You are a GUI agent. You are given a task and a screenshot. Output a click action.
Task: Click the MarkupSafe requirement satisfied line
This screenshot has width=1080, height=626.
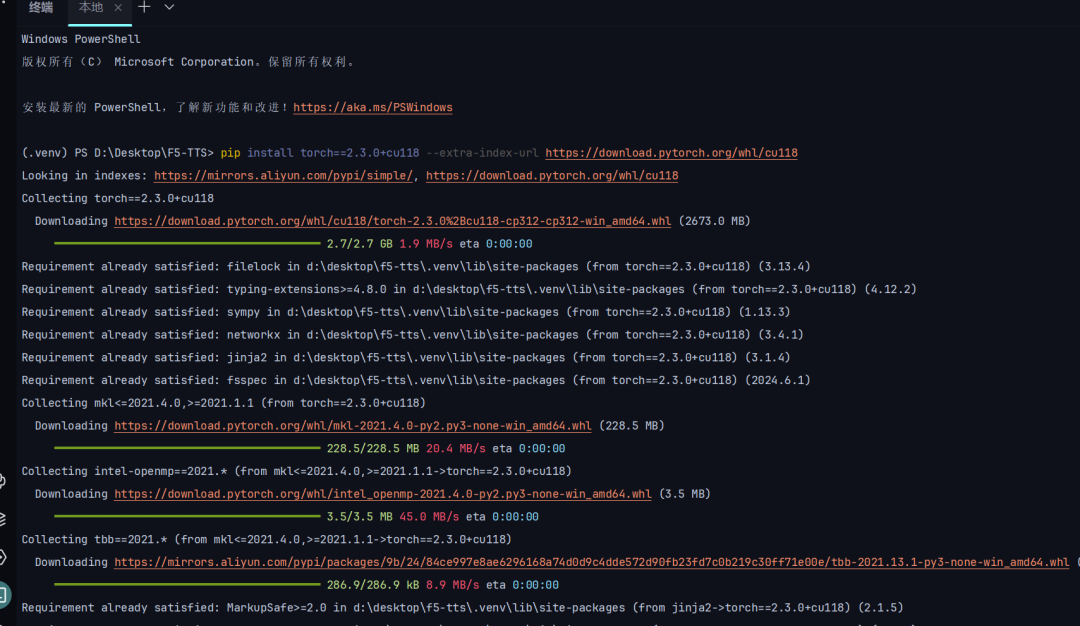[462, 607]
